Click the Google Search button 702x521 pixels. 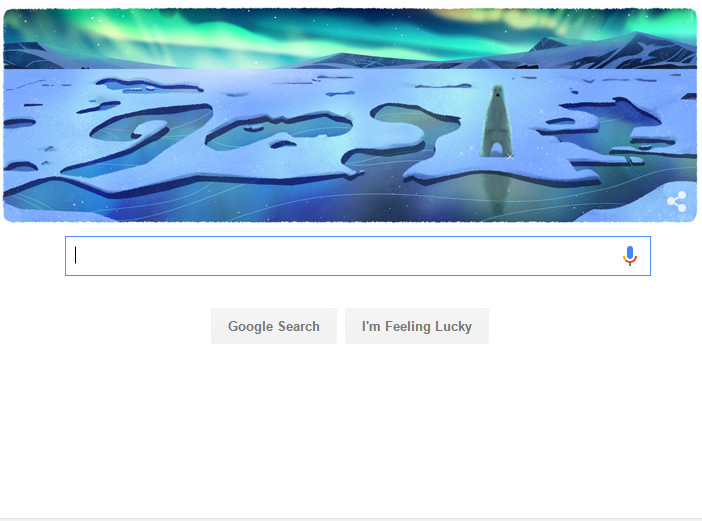point(274,326)
